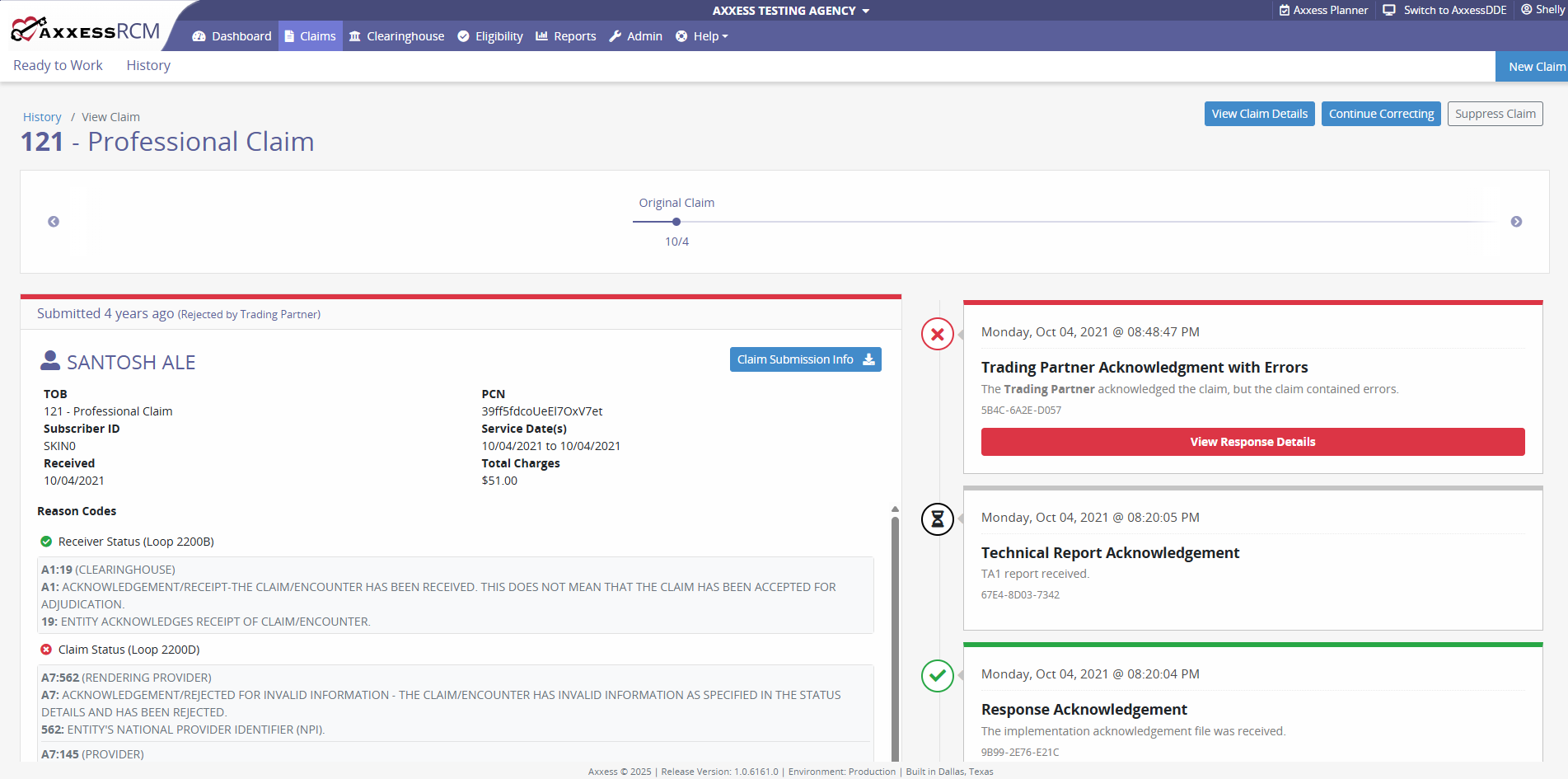
Task: Open the Help dropdown menu
Action: 702,36
